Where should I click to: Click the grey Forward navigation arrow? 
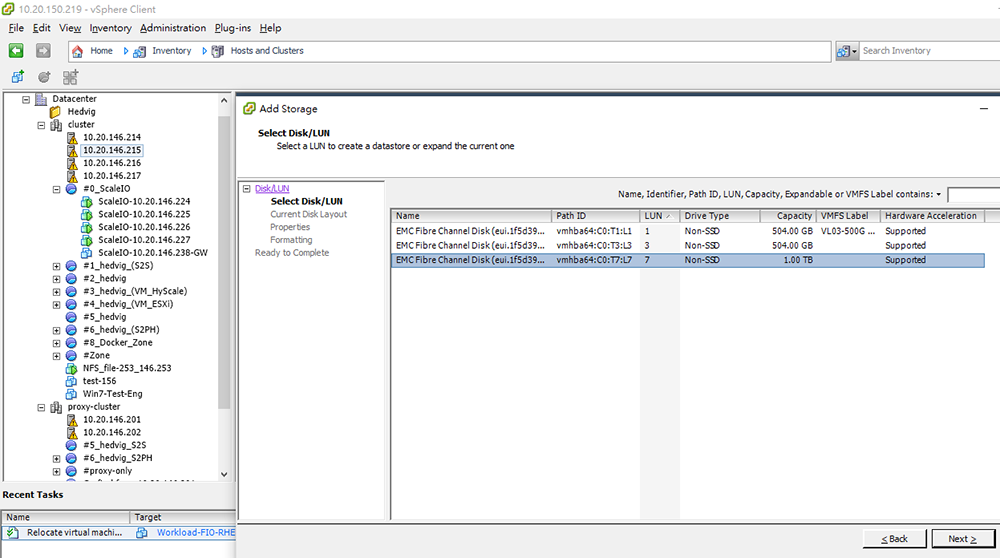[43, 50]
